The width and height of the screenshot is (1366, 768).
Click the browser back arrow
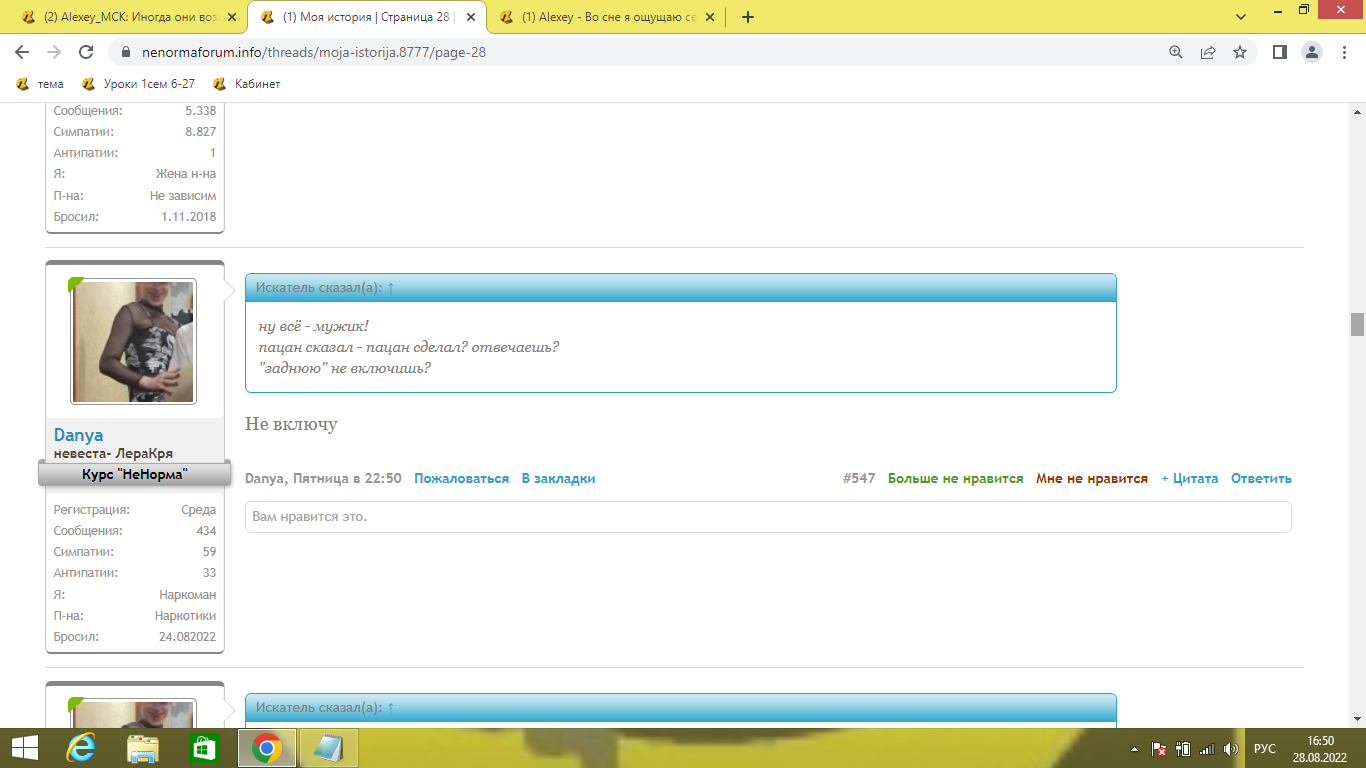[x=22, y=52]
